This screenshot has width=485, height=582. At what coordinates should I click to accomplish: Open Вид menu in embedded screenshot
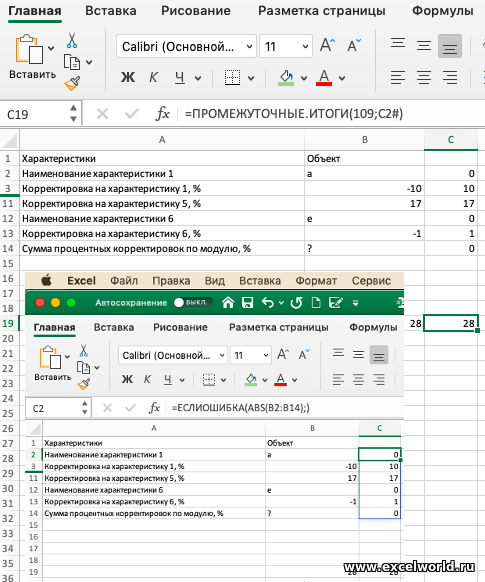[x=214, y=281]
